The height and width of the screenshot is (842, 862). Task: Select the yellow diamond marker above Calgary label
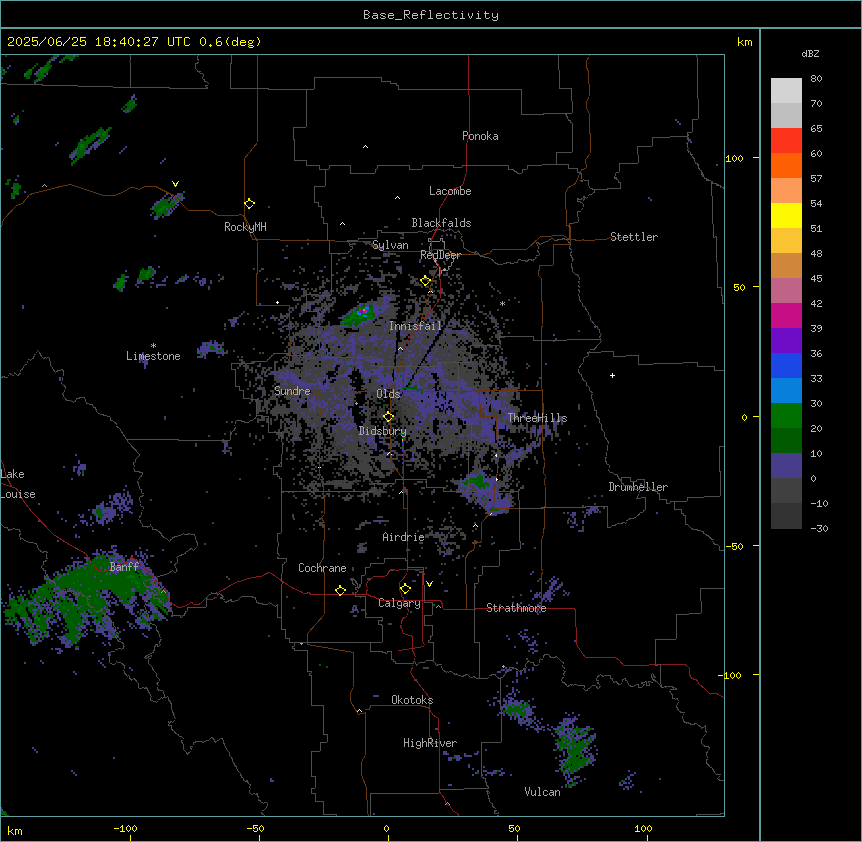tap(405, 589)
